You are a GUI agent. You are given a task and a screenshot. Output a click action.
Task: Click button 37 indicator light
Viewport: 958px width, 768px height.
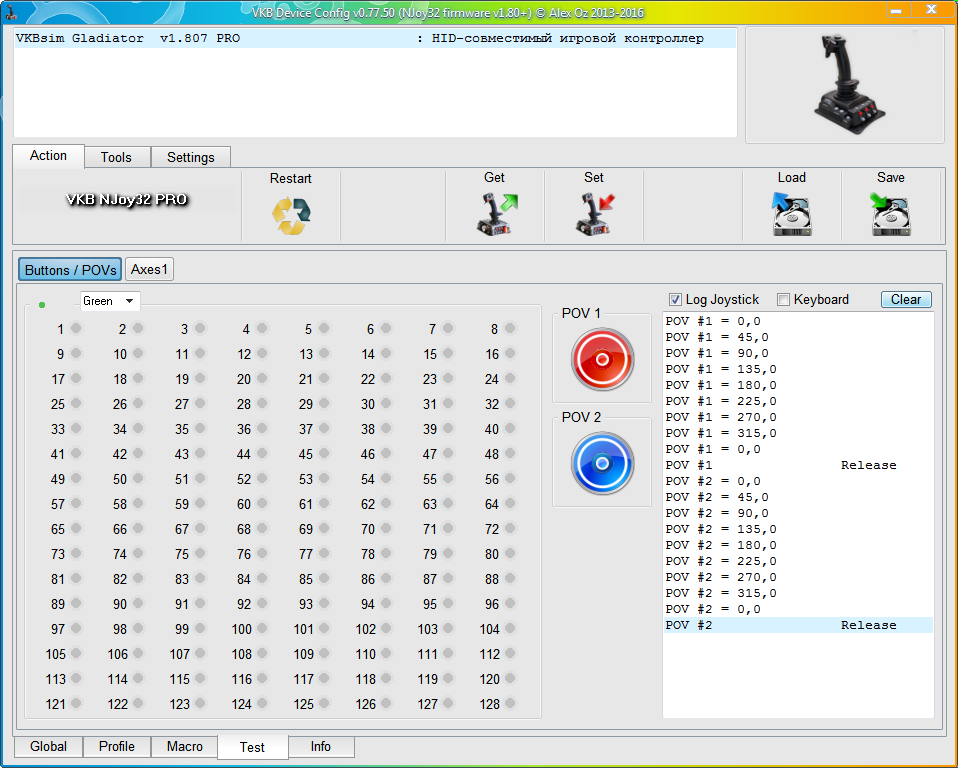coord(324,428)
